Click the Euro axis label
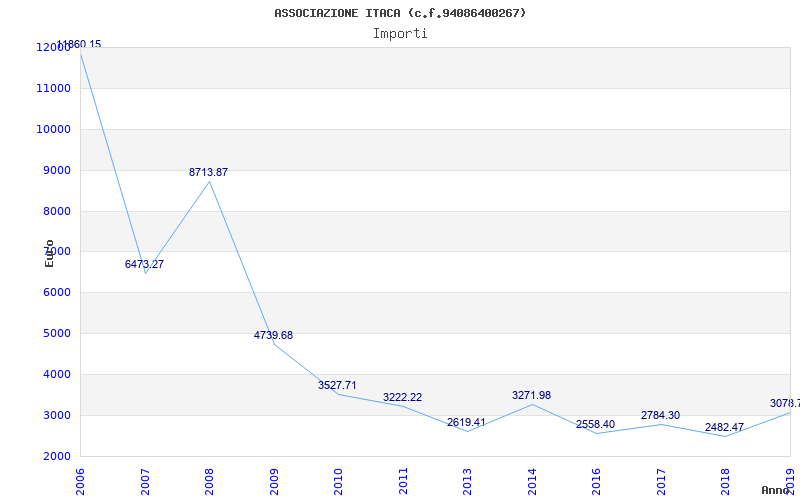This screenshot has width=800, height=500. pos(49,253)
